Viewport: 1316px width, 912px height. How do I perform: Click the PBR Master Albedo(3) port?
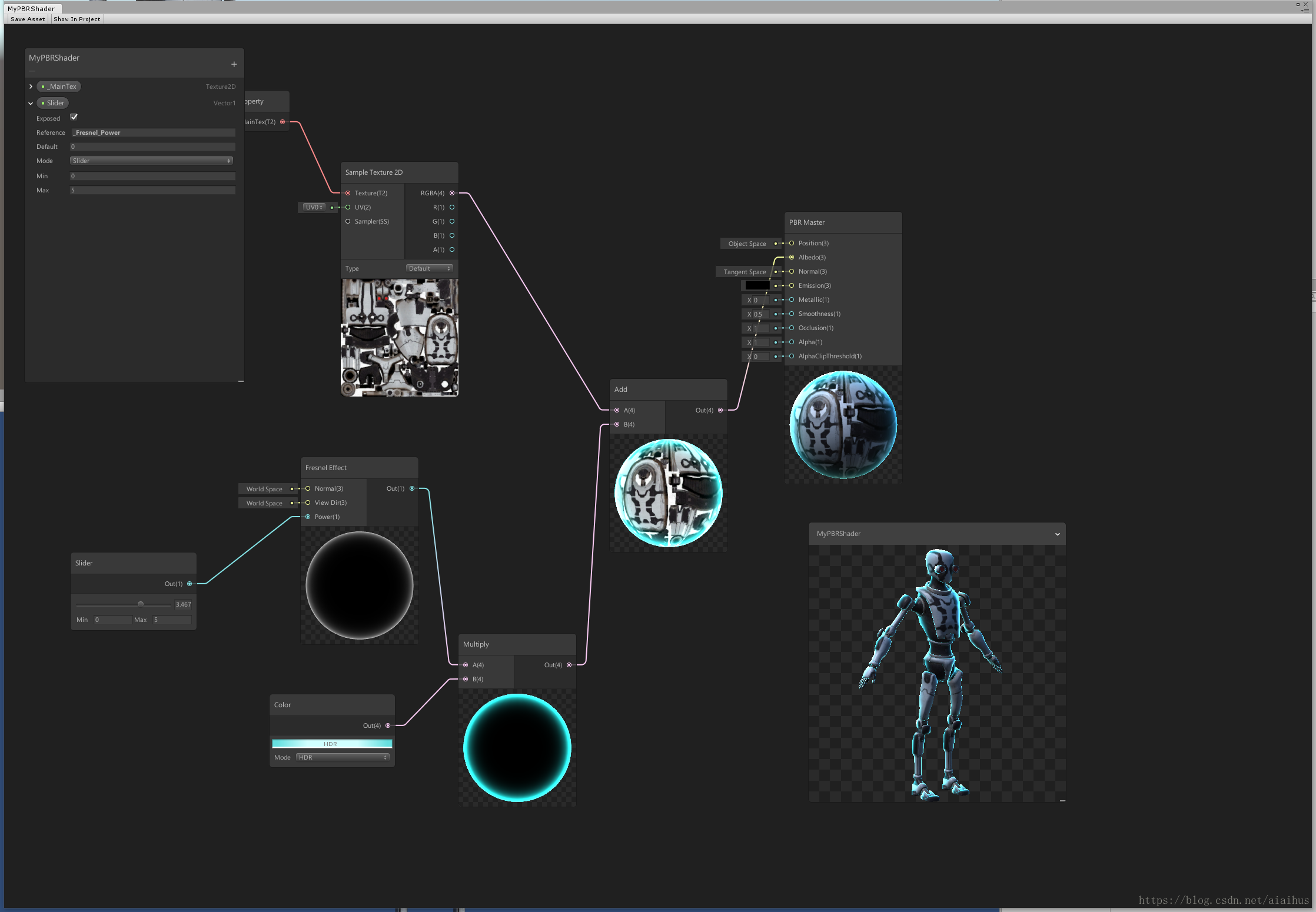(792, 257)
